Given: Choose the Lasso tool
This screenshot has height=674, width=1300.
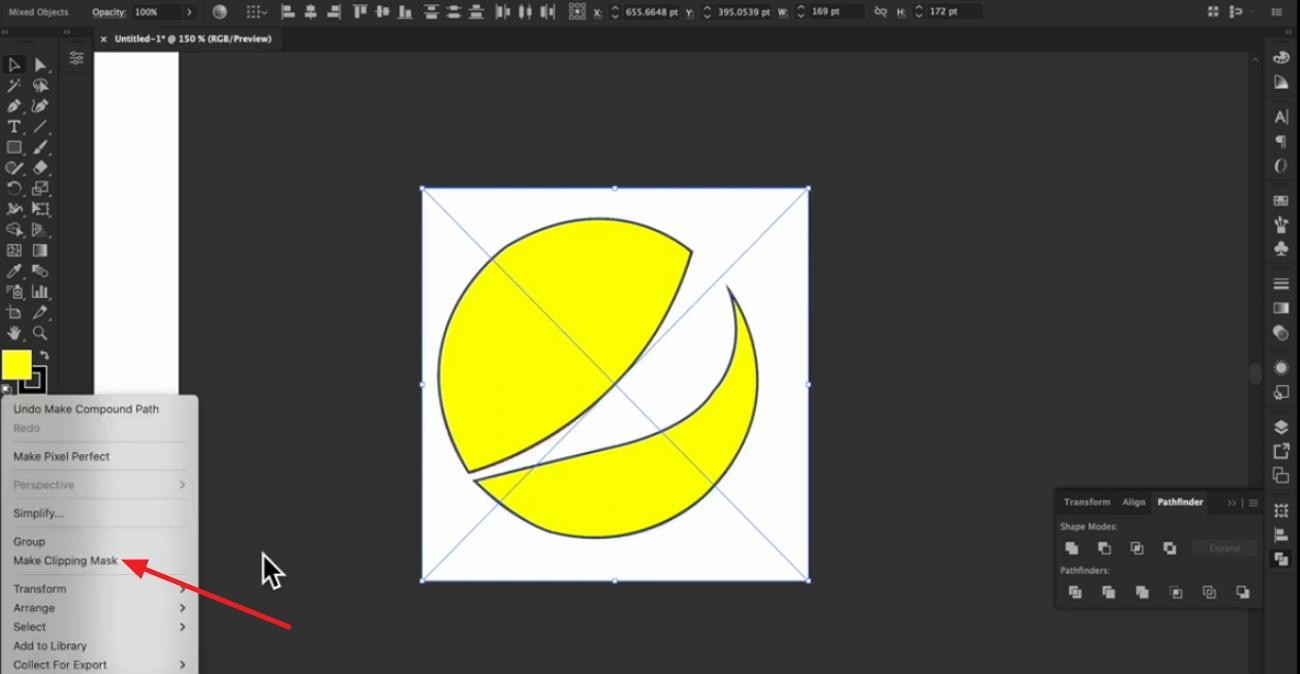Looking at the screenshot, I should 40,86.
